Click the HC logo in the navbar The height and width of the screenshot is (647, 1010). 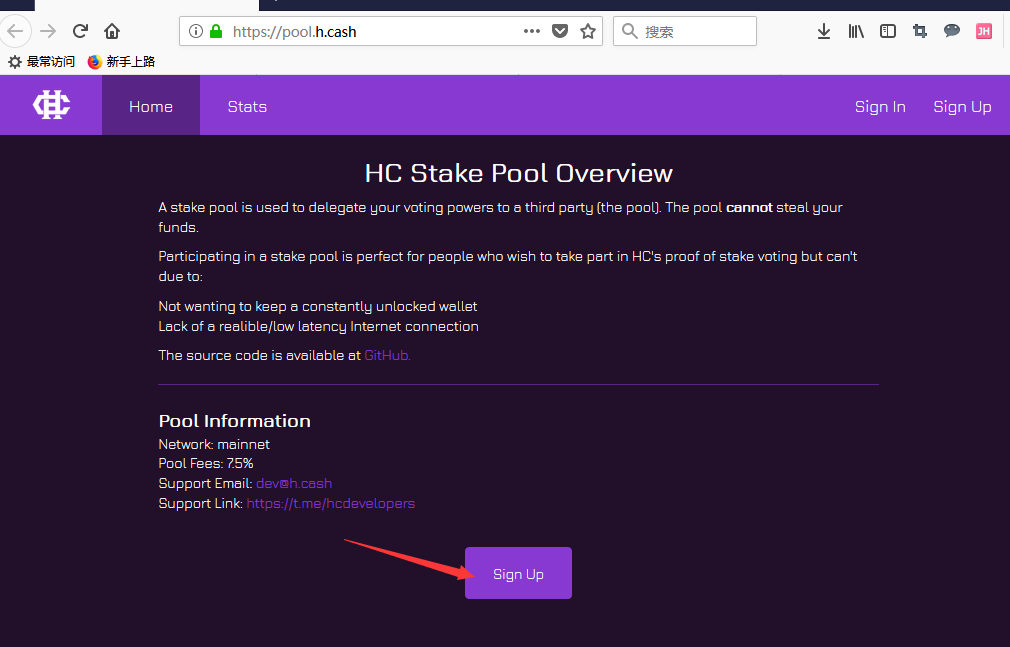[52, 105]
